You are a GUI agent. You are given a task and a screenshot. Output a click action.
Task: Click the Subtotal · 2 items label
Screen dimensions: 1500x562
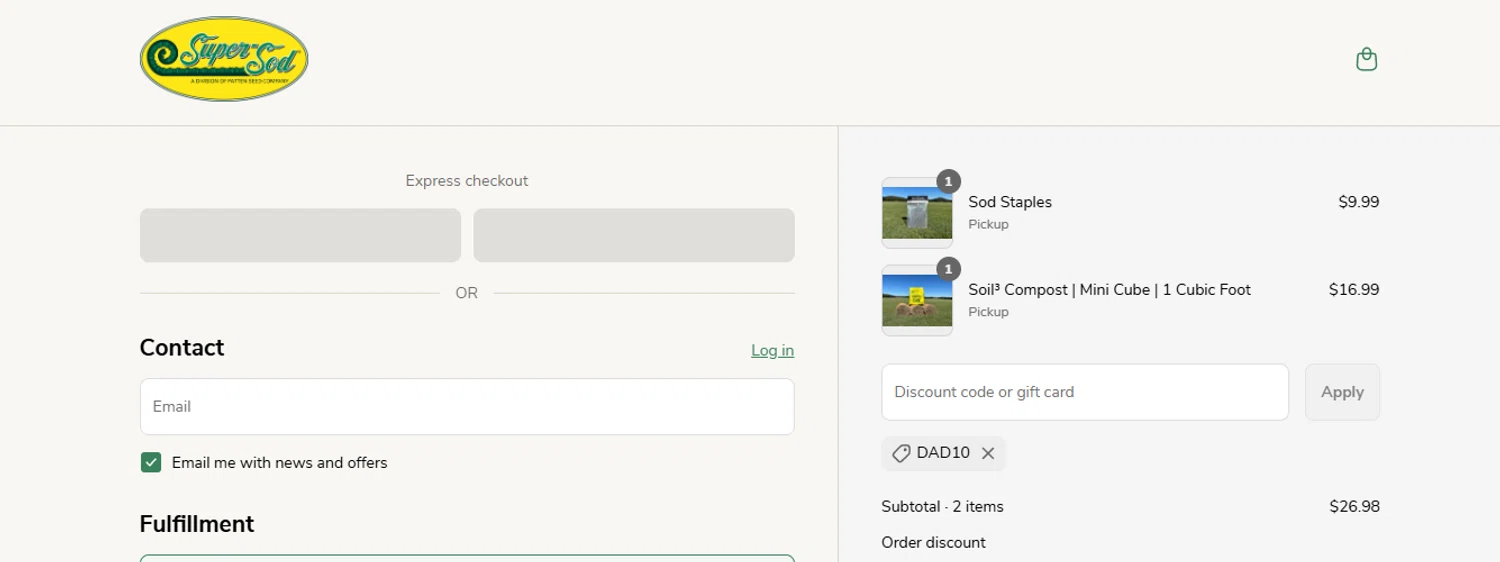[942, 506]
